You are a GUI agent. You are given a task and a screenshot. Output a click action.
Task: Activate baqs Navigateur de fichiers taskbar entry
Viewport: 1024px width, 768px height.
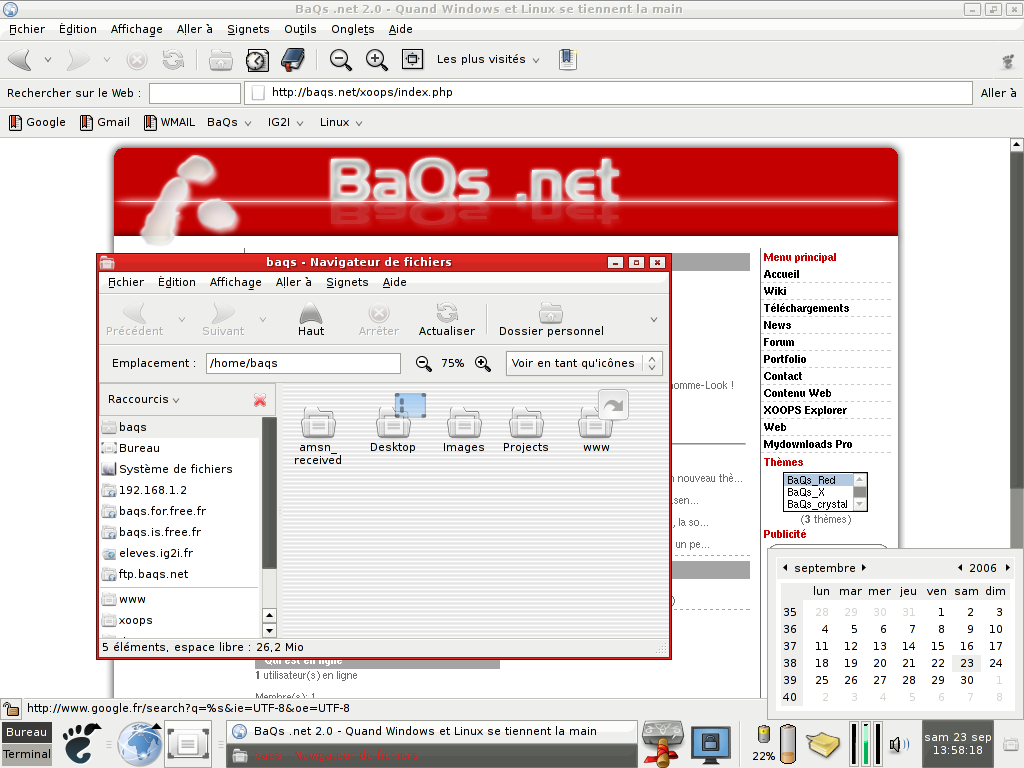tap(432, 755)
